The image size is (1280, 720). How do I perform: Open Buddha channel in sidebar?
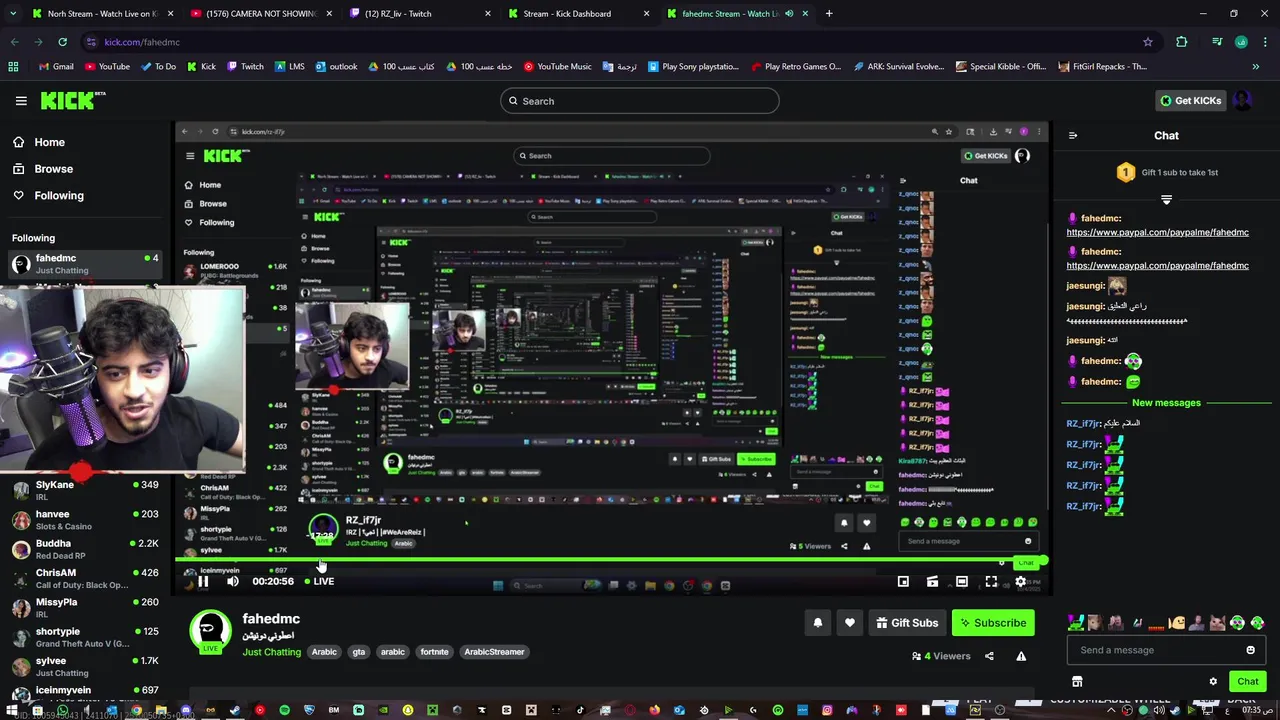[x=85, y=549]
